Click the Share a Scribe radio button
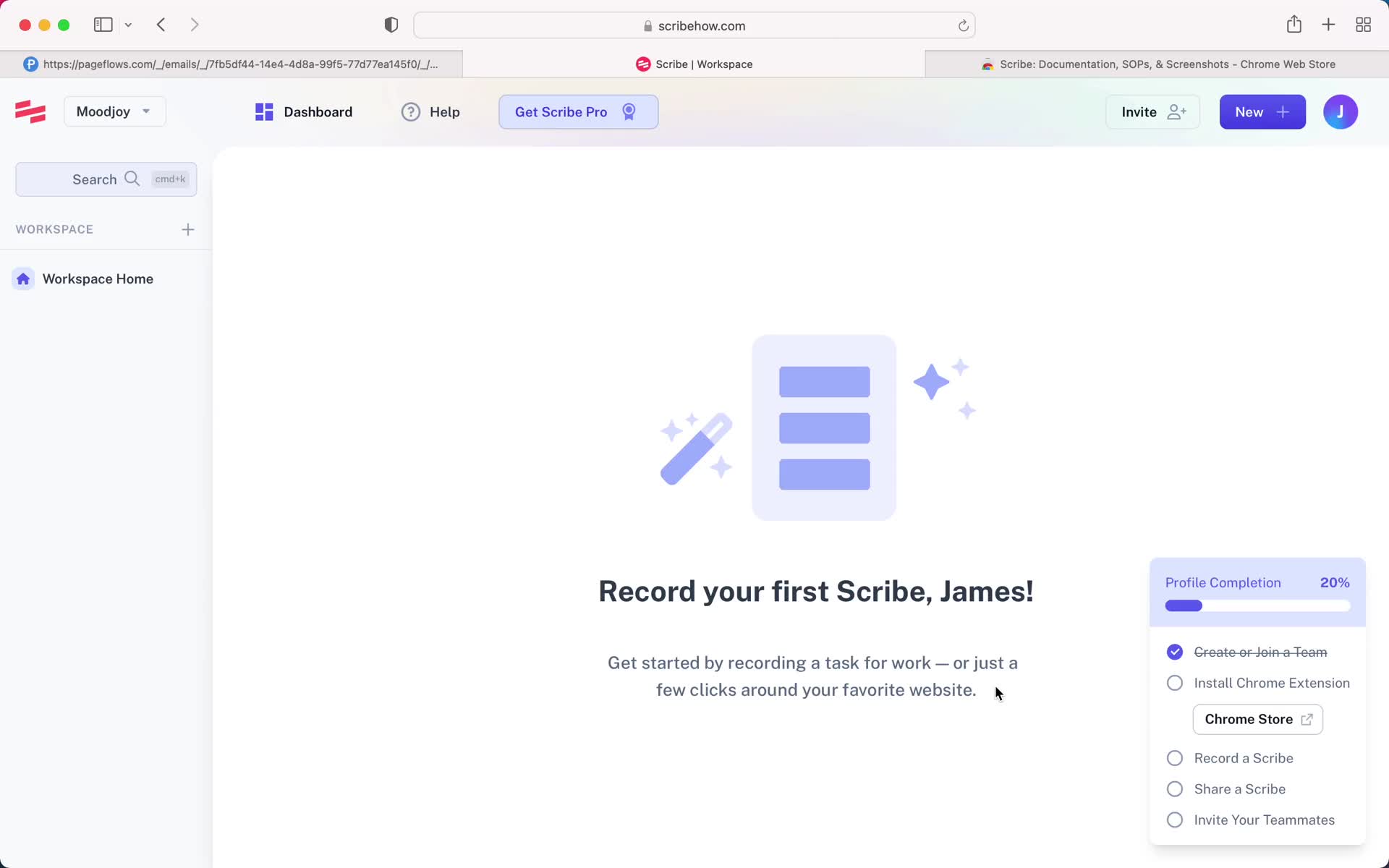This screenshot has height=868, width=1389. pos(1175,789)
